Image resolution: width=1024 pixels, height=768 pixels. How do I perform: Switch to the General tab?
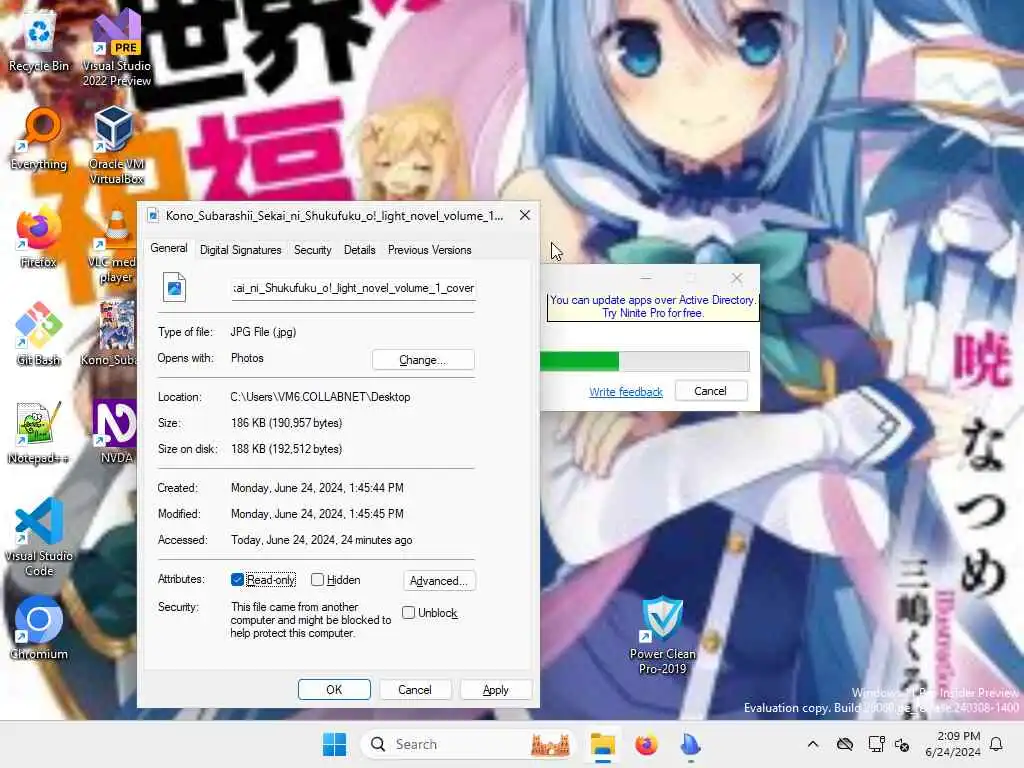(168, 248)
